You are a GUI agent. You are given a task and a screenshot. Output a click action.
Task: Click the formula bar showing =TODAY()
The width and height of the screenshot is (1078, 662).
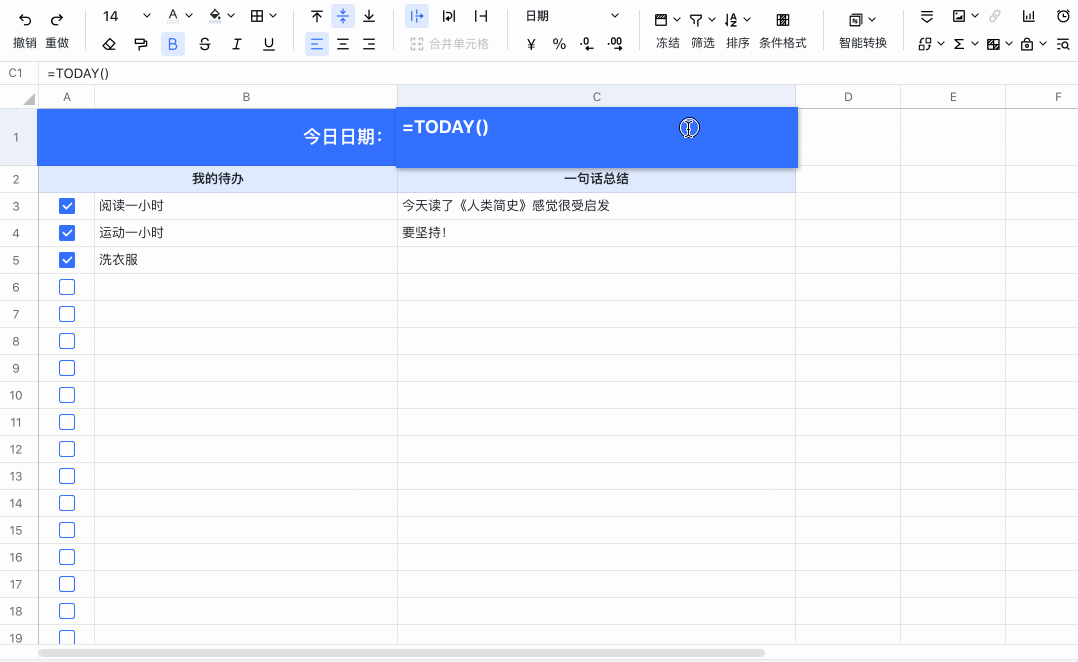(558, 74)
